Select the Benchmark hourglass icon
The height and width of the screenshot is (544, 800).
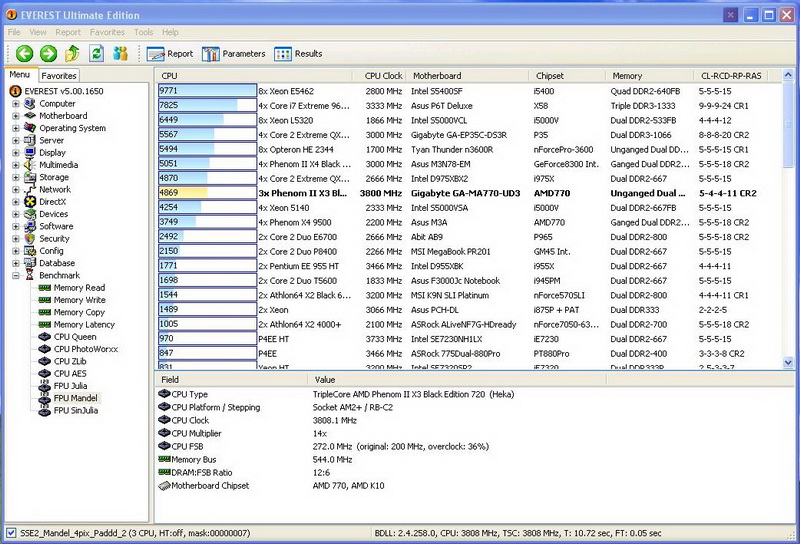pyautogui.click(x=30, y=275)
